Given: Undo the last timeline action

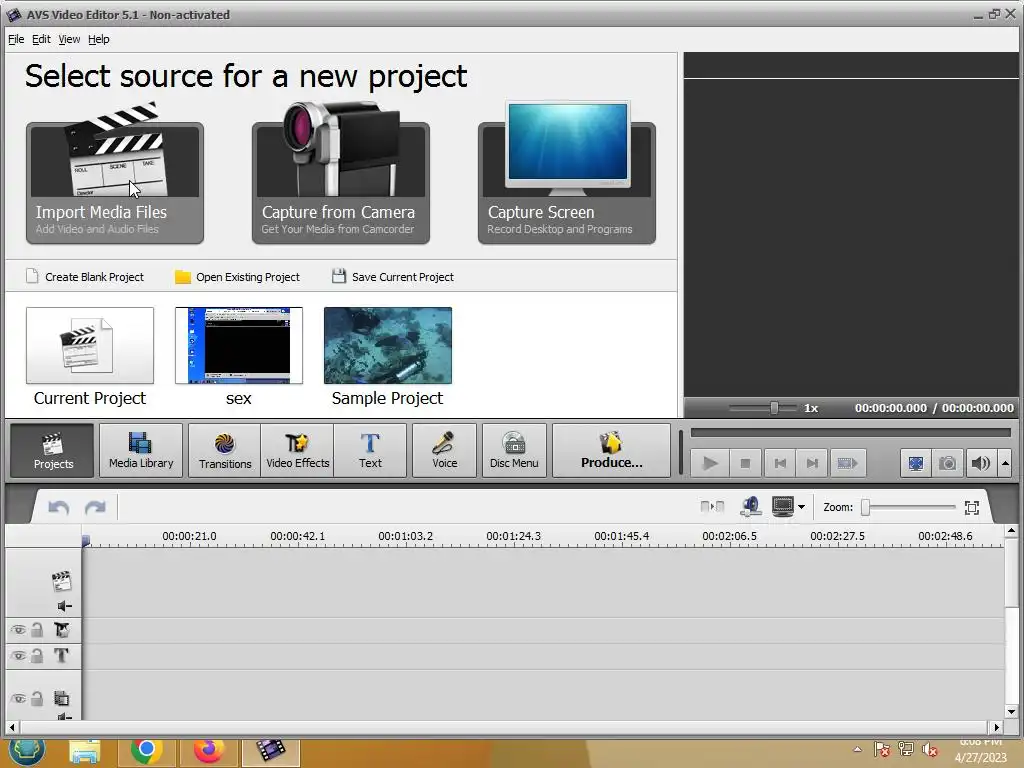Looking at the screenshot, I should click(59, 507).
